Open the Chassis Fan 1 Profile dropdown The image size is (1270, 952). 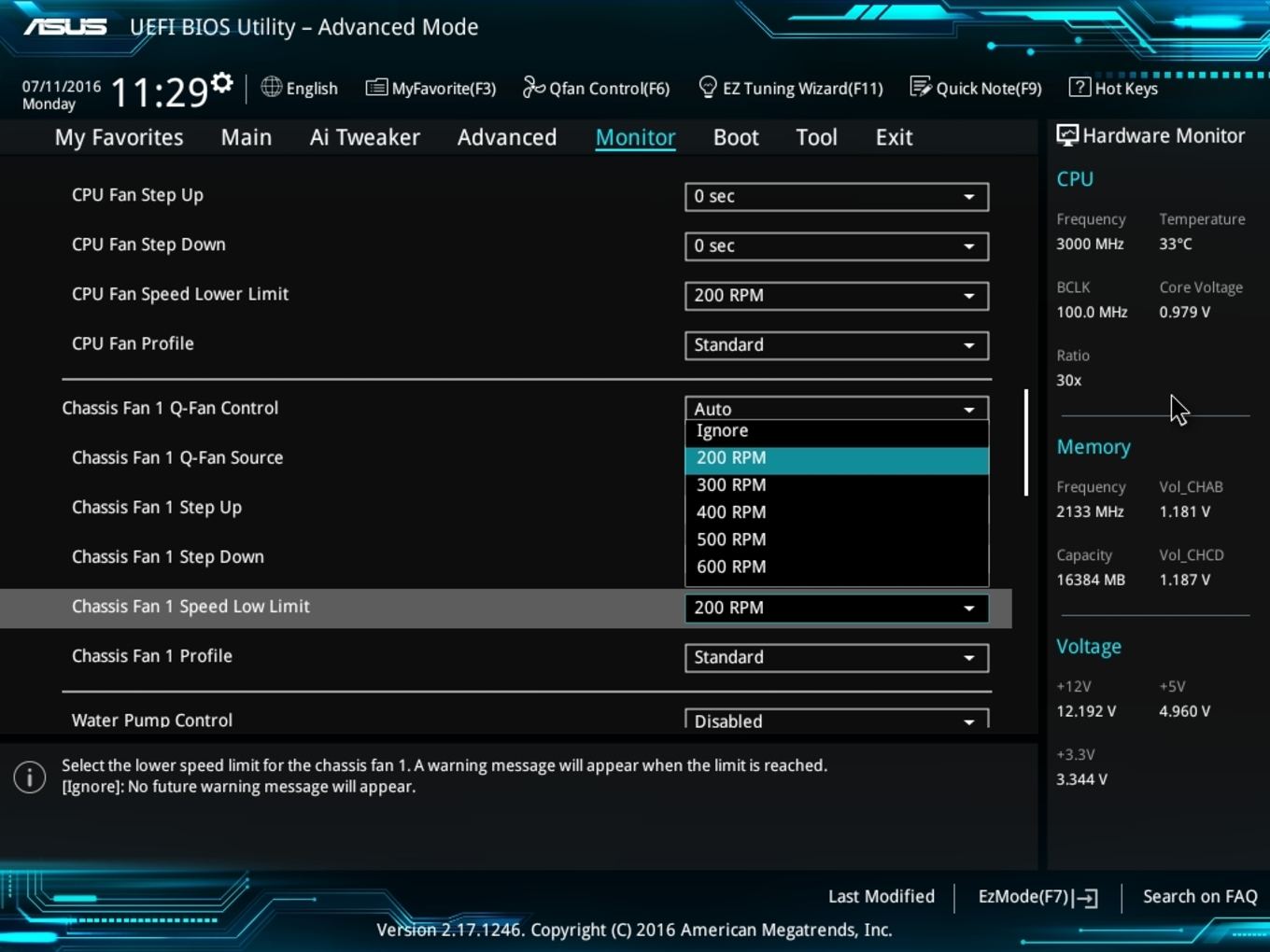(837, 658)
